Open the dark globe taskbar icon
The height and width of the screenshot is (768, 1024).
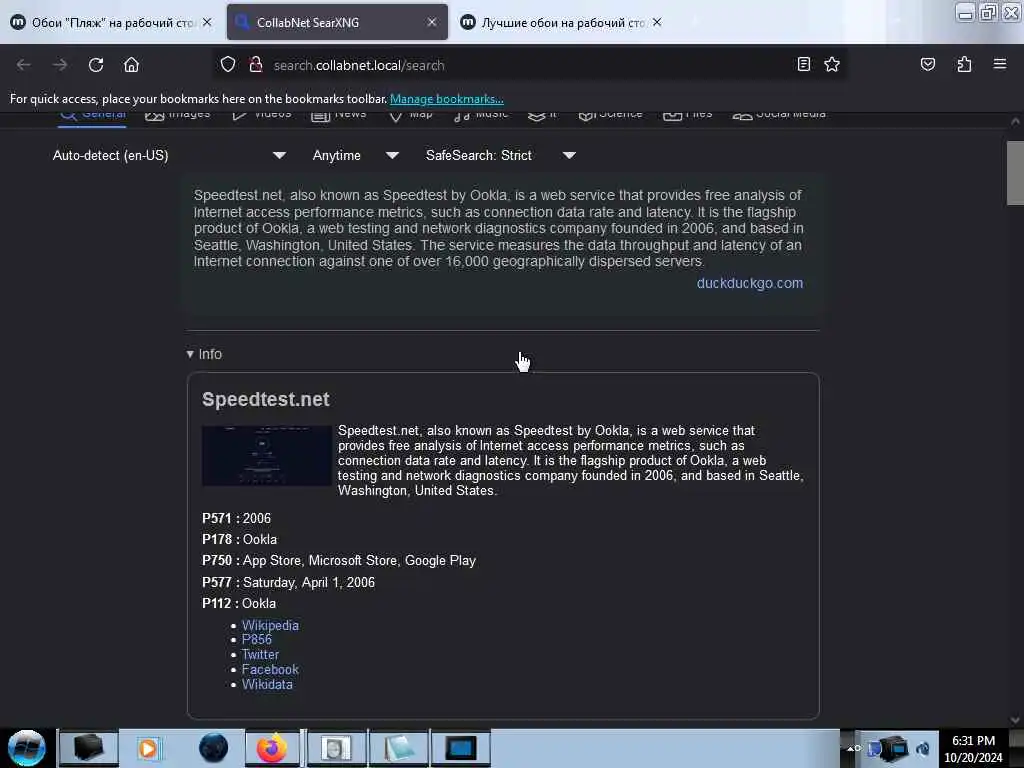pyautogui.click(x=214, y=748)
